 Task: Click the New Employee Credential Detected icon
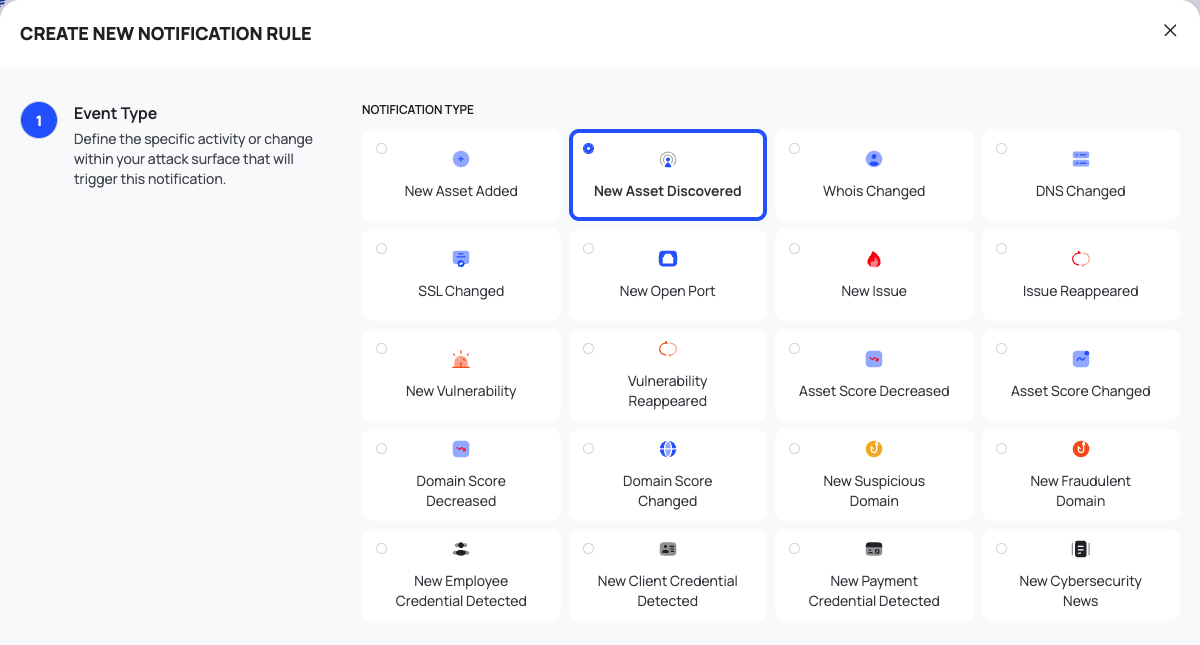coord(461,549)
